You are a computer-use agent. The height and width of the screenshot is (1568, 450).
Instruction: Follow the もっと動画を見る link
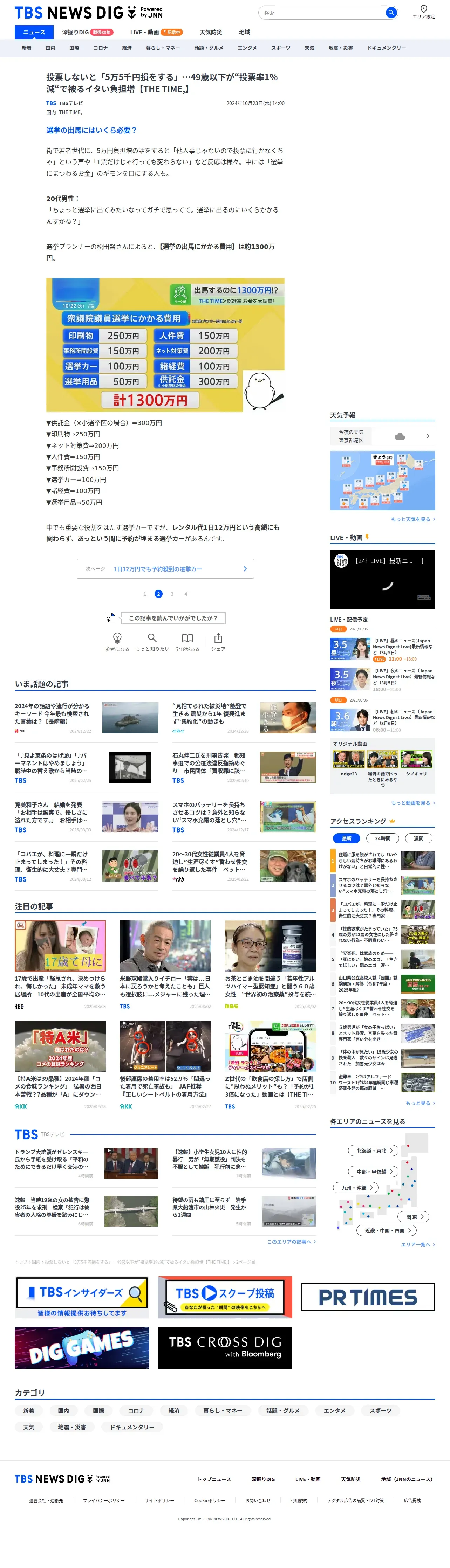click(412, 803)
